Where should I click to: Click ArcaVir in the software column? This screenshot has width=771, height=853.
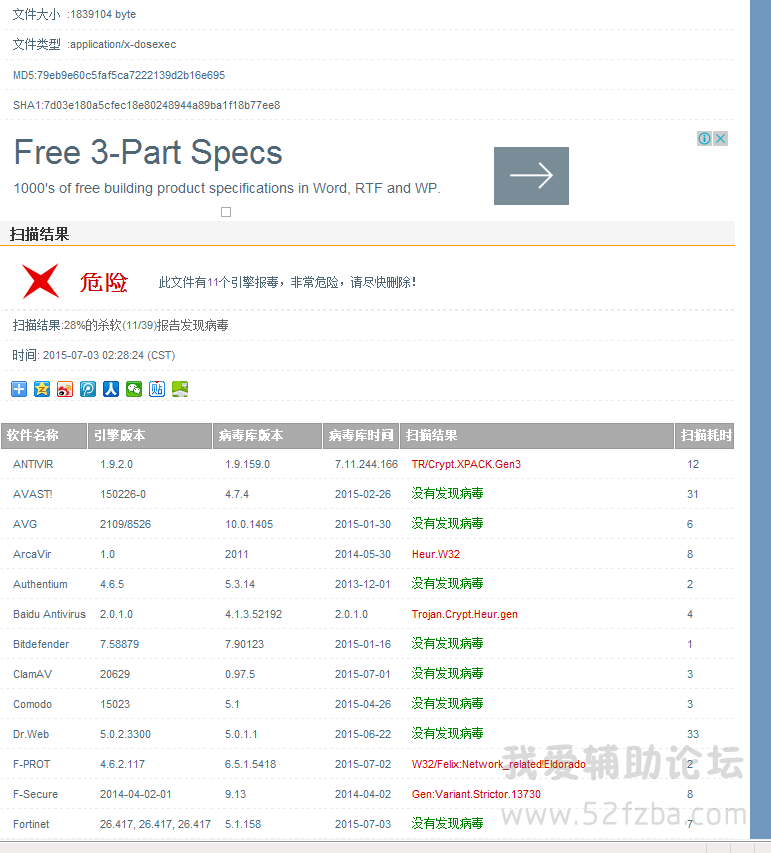point(32,554)
